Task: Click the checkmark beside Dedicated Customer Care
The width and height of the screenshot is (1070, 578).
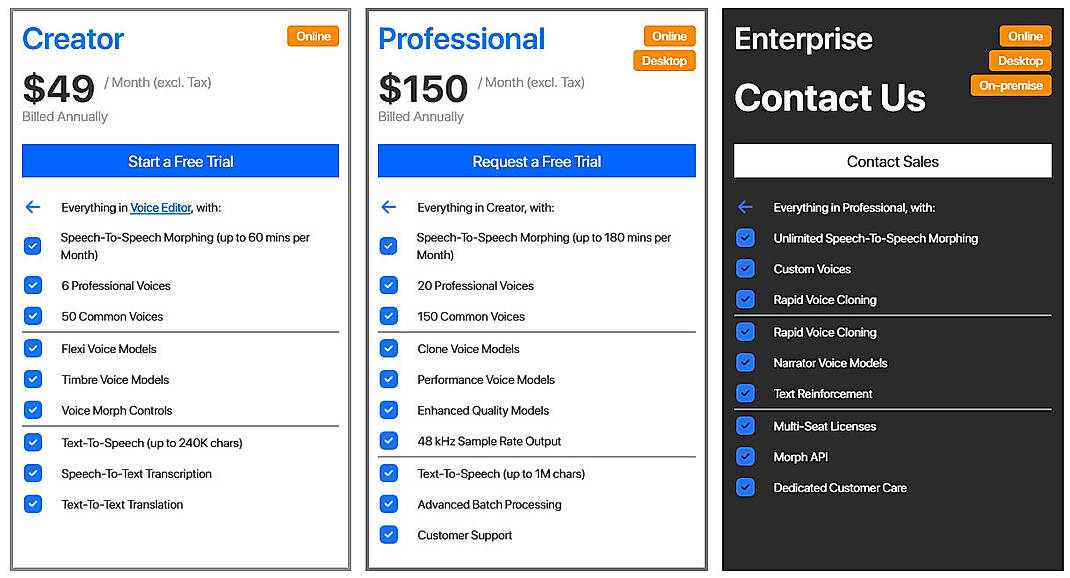Action: 745,488
